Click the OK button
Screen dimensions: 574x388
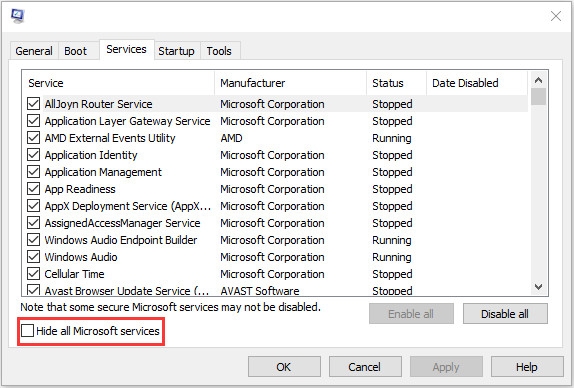(284, 367)
